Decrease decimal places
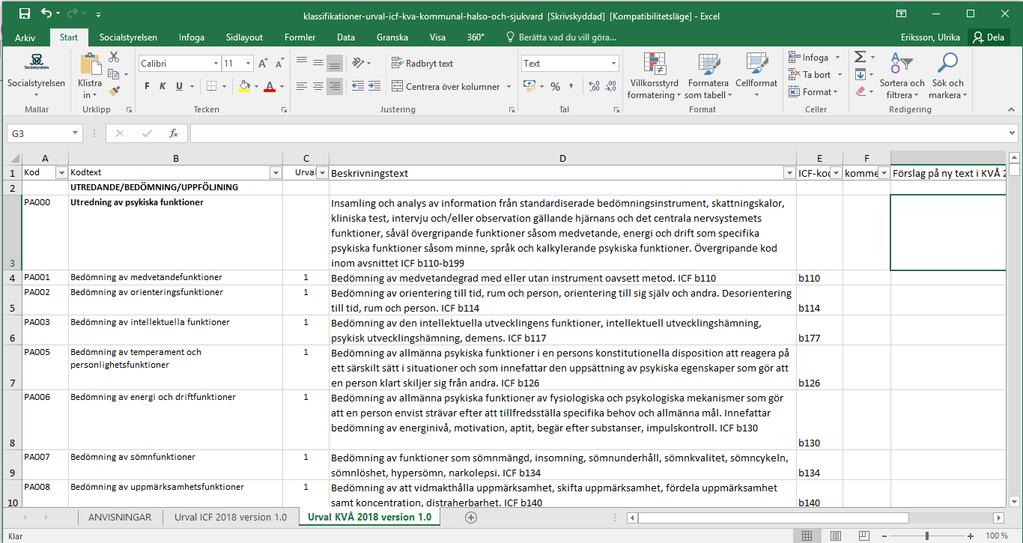The height and width of the screenshot is (543, 1023). coord(611,86)
